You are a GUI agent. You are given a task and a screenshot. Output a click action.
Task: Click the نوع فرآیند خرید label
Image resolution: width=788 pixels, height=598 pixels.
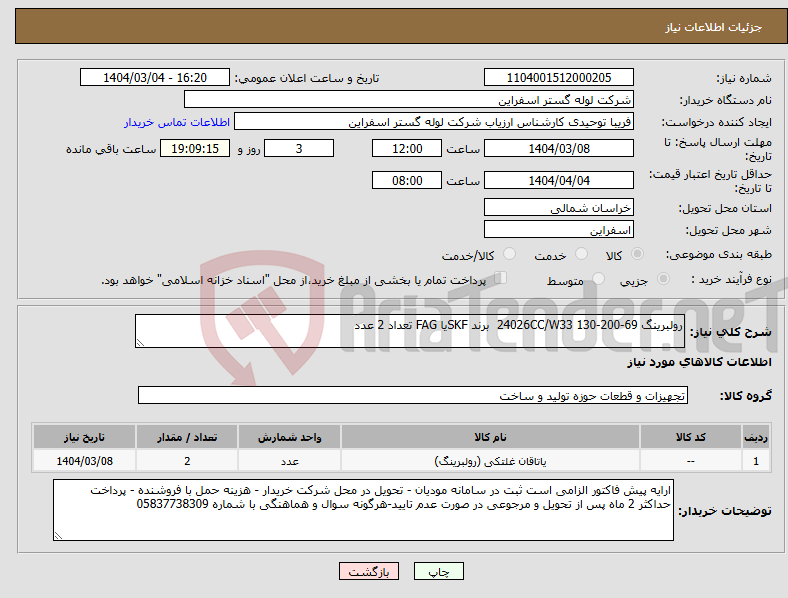731,279
